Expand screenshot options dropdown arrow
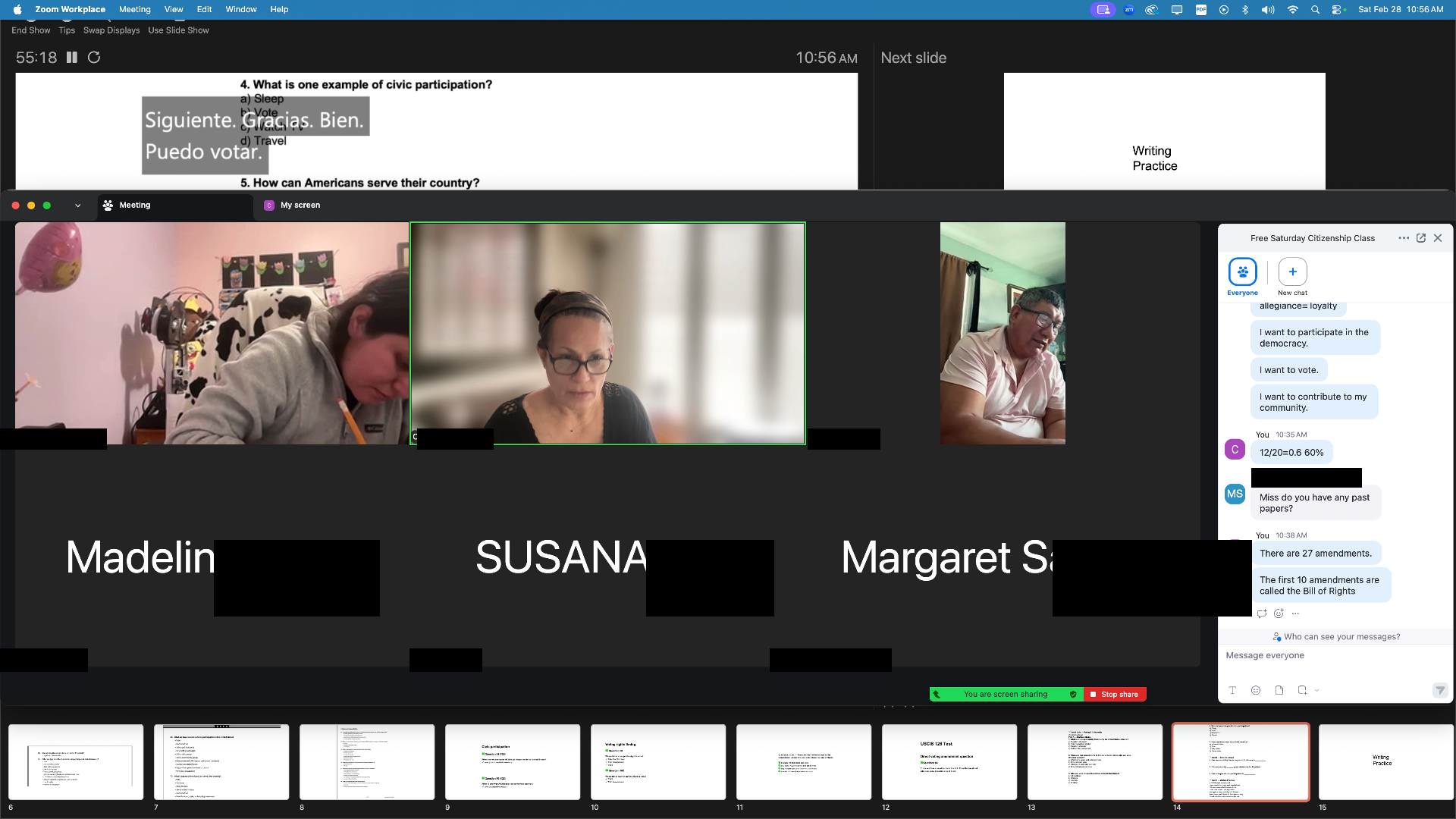The image size is (1456, 819). (x=1317, y=691)
